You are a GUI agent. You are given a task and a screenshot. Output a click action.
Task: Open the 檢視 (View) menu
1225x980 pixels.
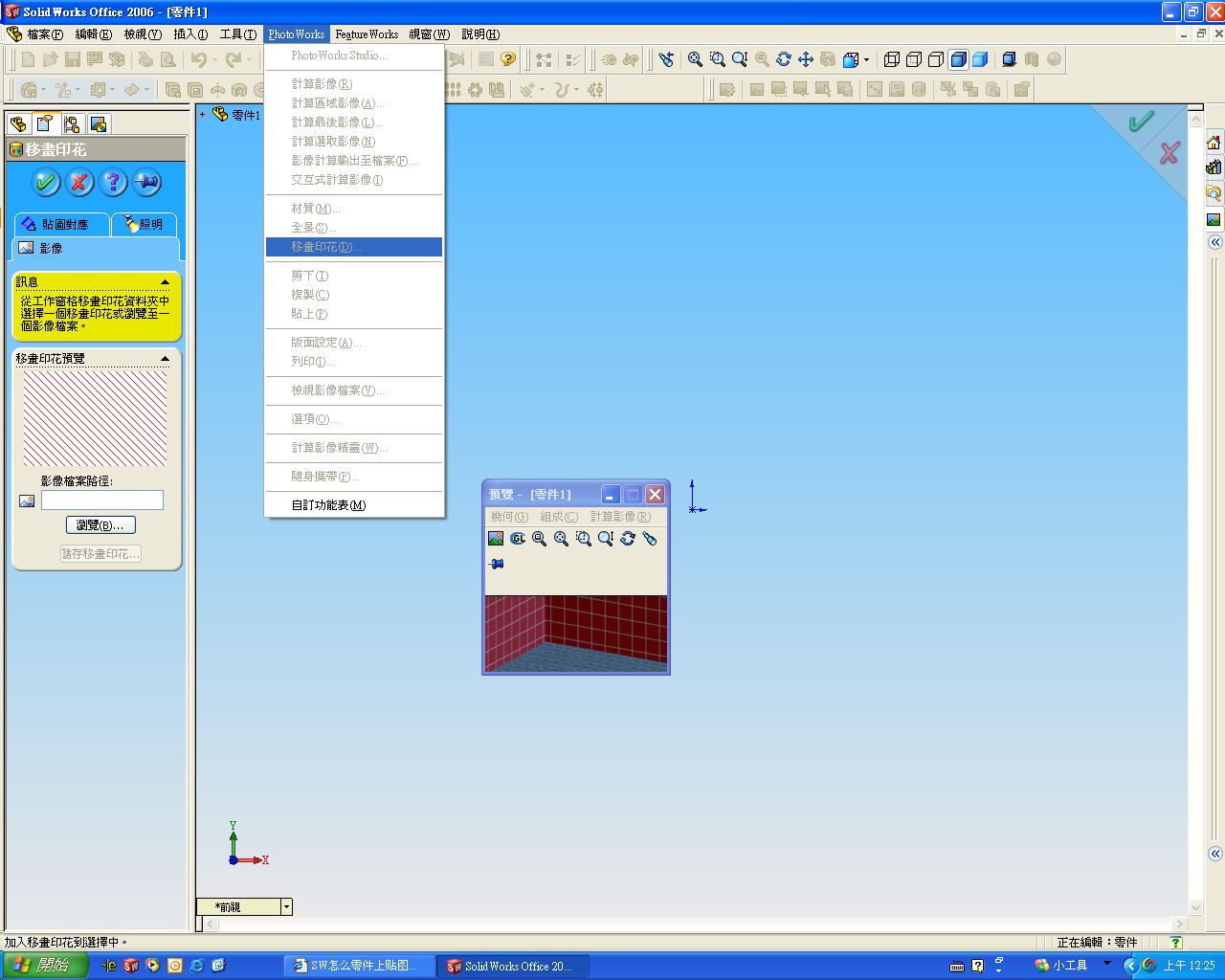click(143, 34)
